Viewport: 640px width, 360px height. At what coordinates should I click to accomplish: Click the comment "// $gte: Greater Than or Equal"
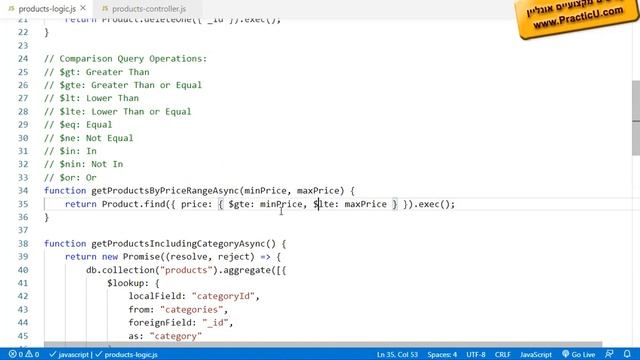[123, 85]
